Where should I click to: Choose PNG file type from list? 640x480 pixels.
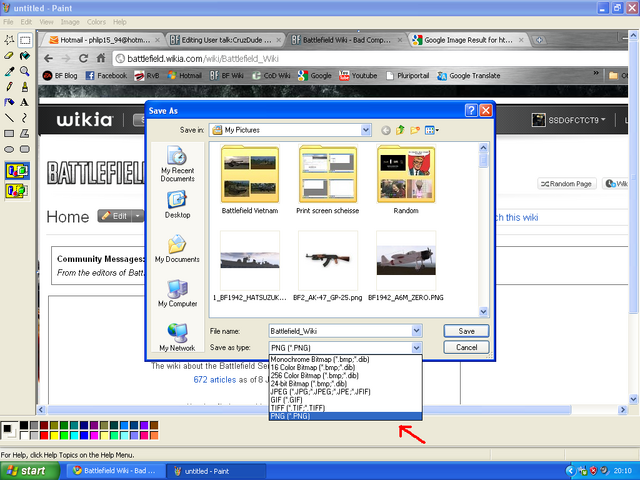pyautogui.click(x=345, y=416)
